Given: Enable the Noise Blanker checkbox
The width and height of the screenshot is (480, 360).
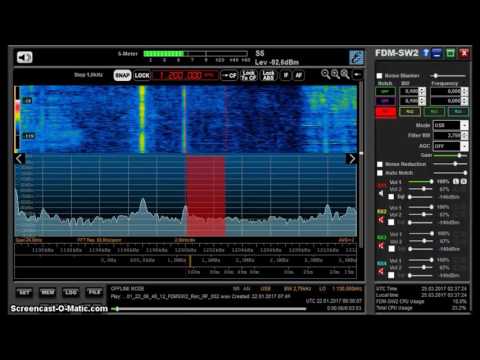Looking at the screenshot, I should coord(379,76).
